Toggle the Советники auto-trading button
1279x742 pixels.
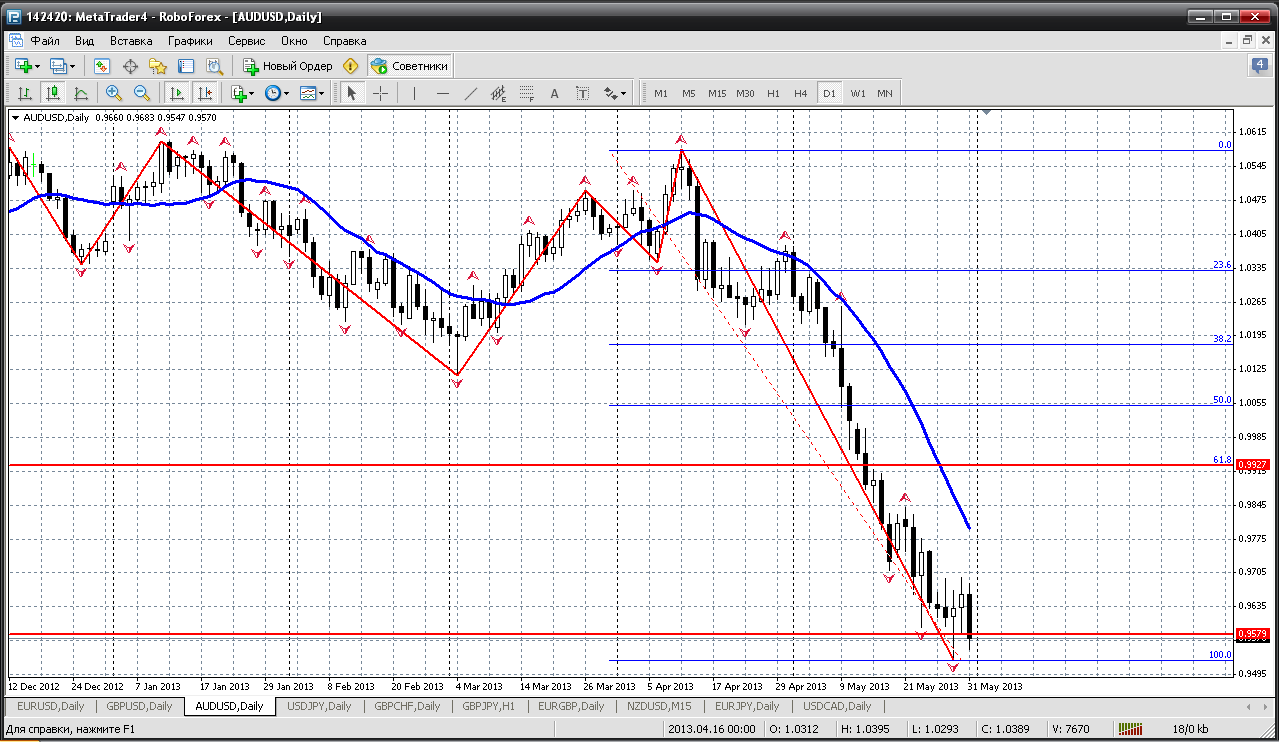(410, 66)
